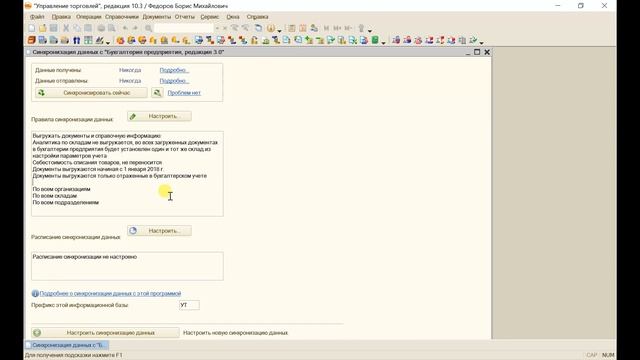Click the M+ memory toolbar button
Screen dimensions: 640x360
click(x=337, y=28)
